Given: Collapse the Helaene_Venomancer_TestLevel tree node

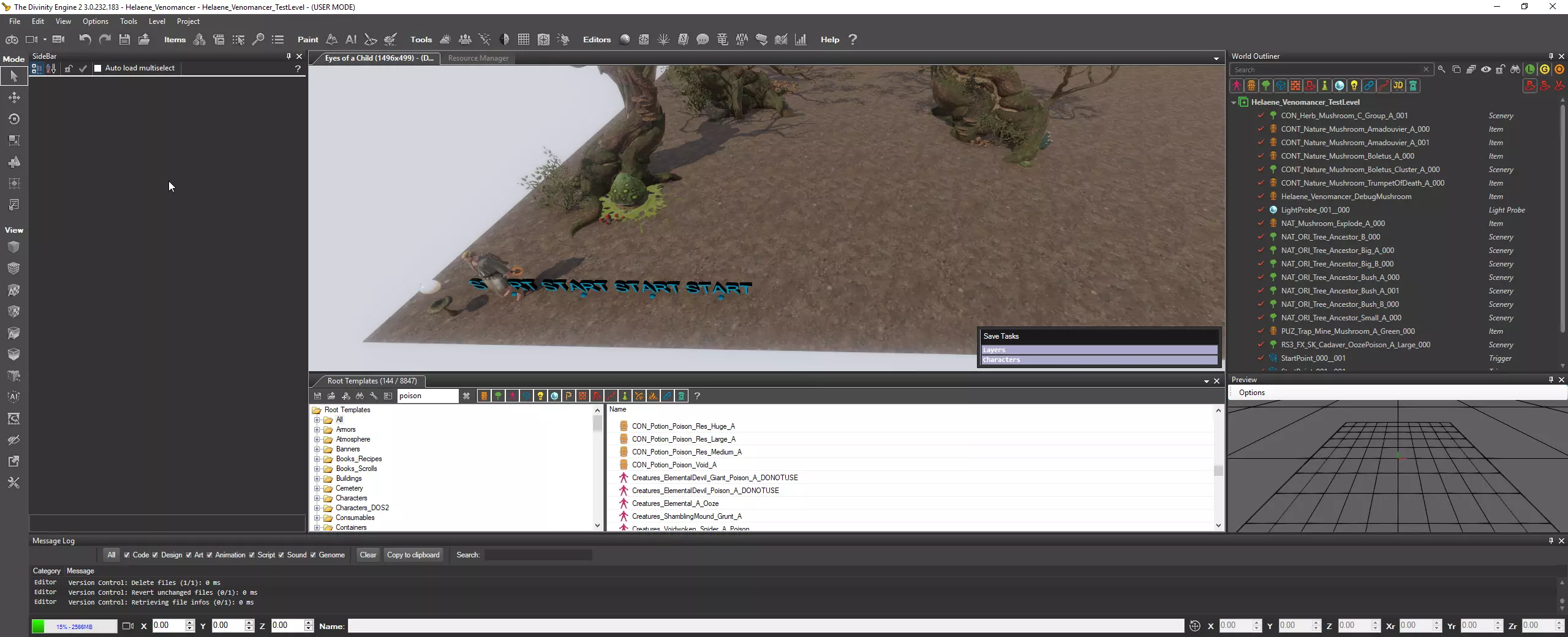Looking at the screenshot, I should click(x=1234, y=102).
